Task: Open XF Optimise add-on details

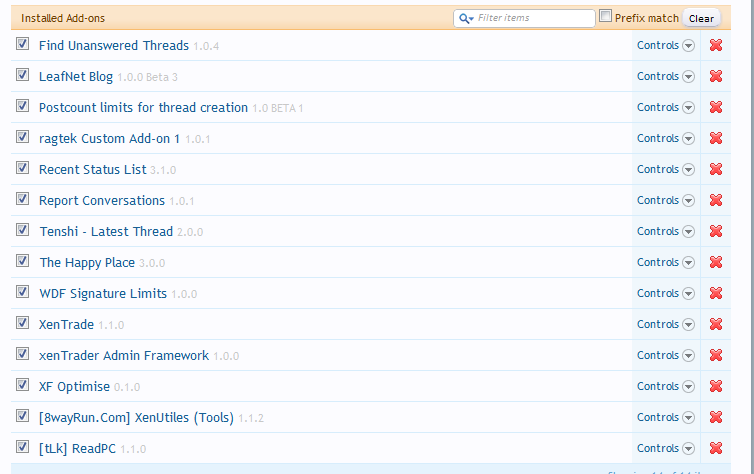Action: (x=74, y=387)
